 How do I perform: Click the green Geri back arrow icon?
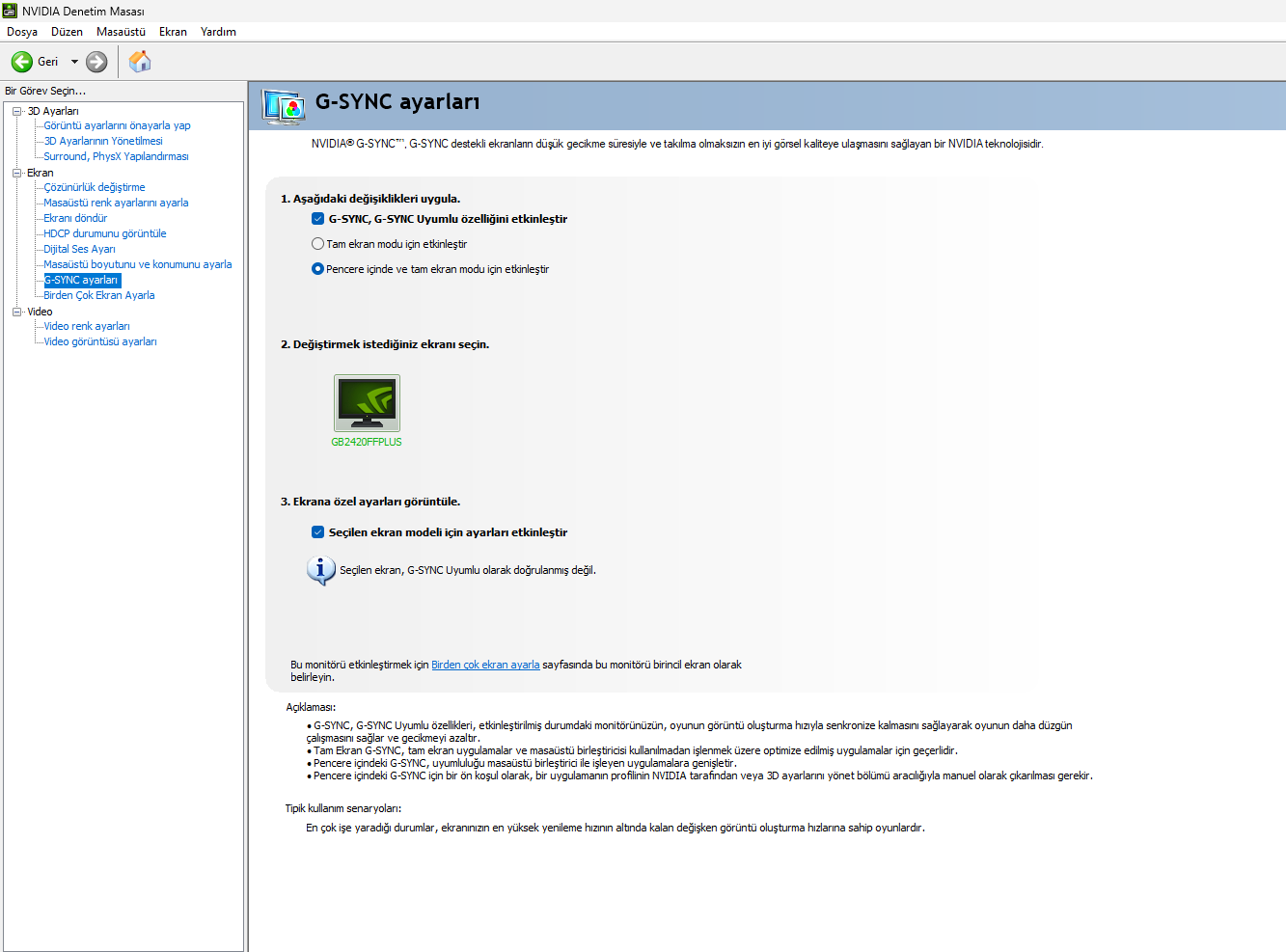[x=22, y=62]
